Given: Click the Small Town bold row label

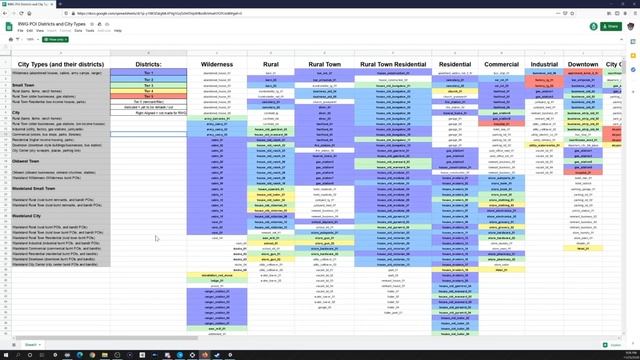Looking at the screenshot, I should click(x=23, y=85).
